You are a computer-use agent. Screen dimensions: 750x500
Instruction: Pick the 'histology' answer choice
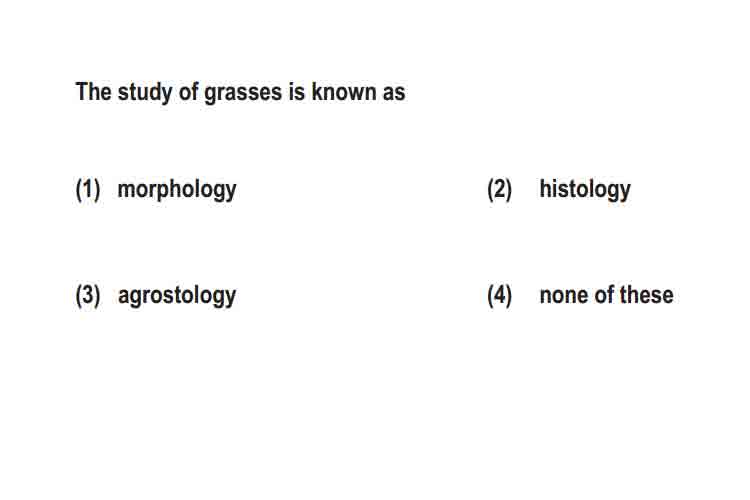585,190
